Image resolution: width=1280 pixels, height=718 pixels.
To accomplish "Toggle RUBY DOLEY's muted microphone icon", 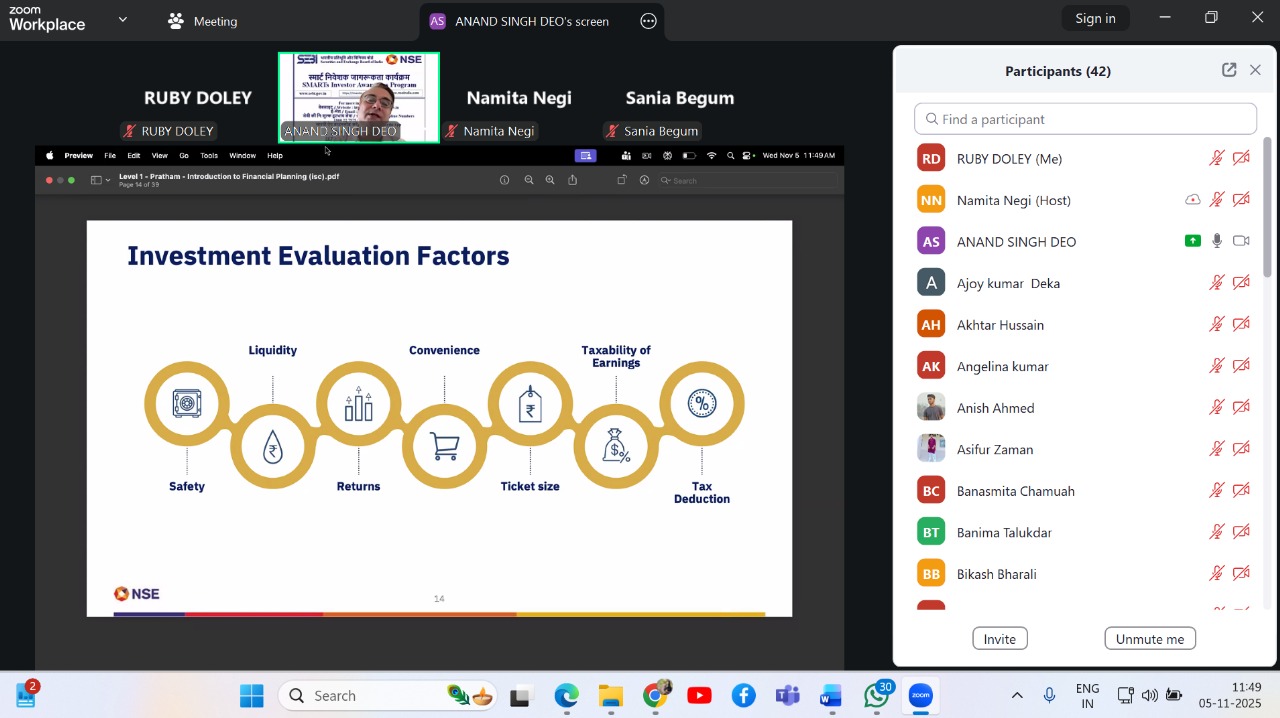I will point(1216,159).
